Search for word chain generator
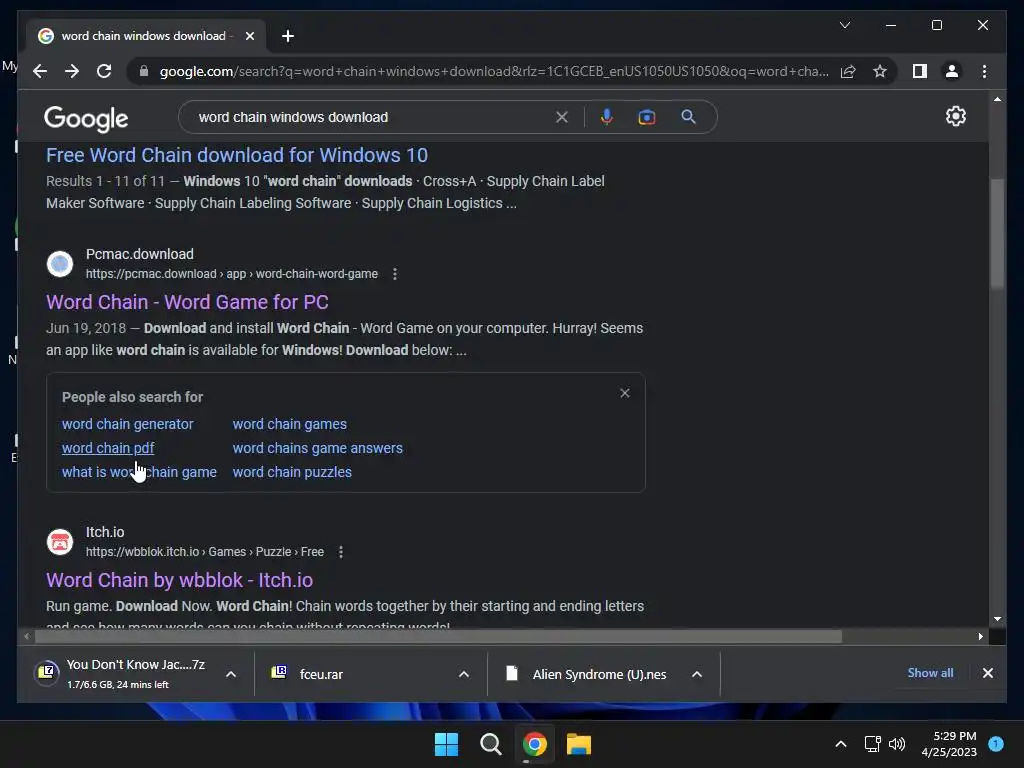This screenshot has width=1024, height=768. point(127,424)
